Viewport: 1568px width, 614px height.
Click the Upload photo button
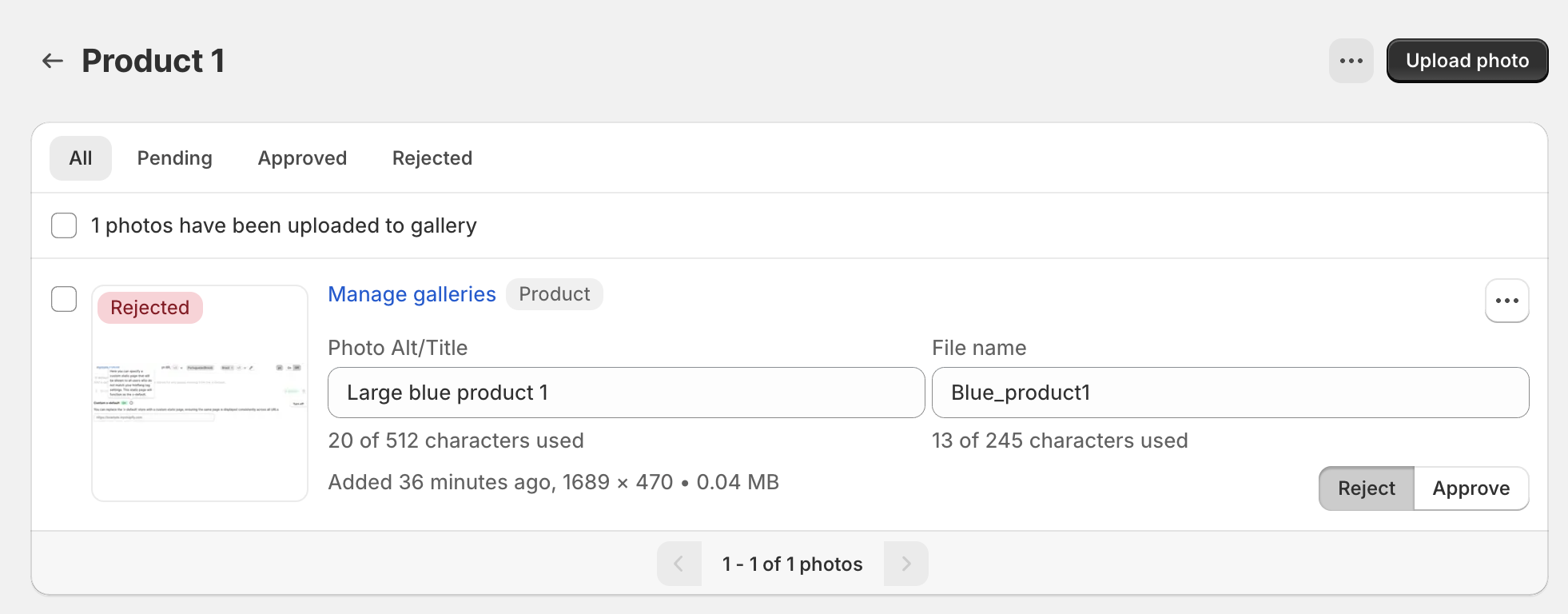(1467, 61)
